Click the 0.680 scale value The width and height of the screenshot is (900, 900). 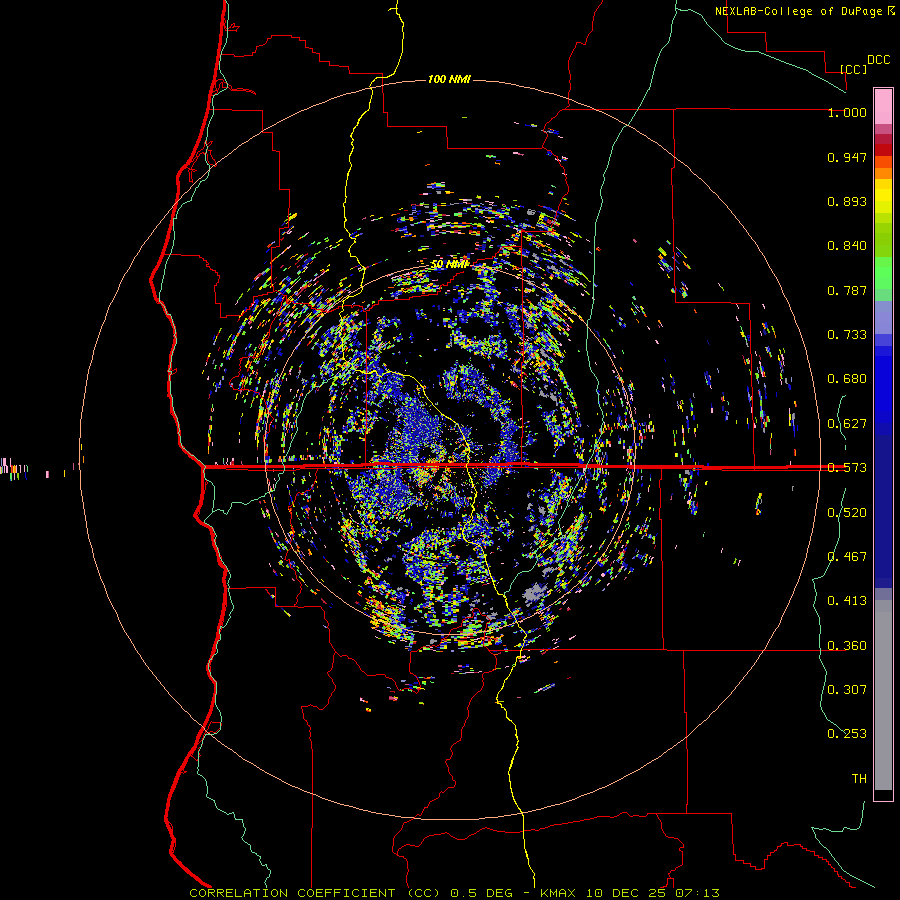point(847,379)
